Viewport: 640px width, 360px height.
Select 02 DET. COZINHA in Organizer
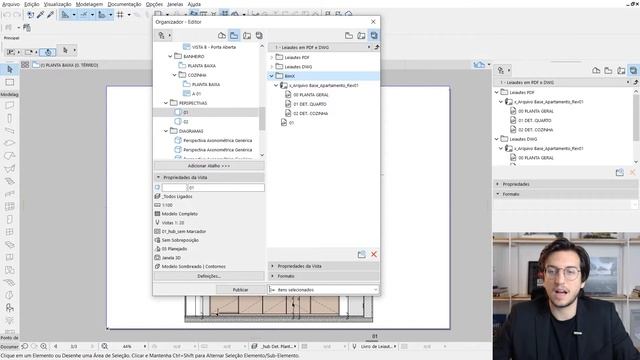point(311,113)
